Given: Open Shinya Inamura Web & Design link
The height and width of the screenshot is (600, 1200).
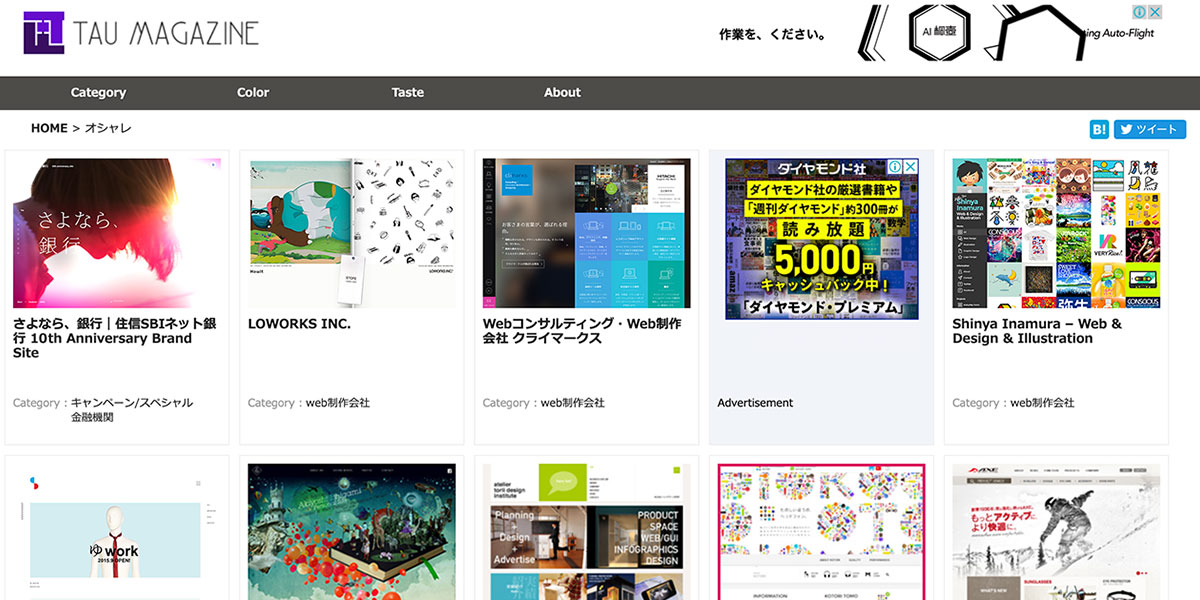Looking at the screenshot, I should point(1037,331).
